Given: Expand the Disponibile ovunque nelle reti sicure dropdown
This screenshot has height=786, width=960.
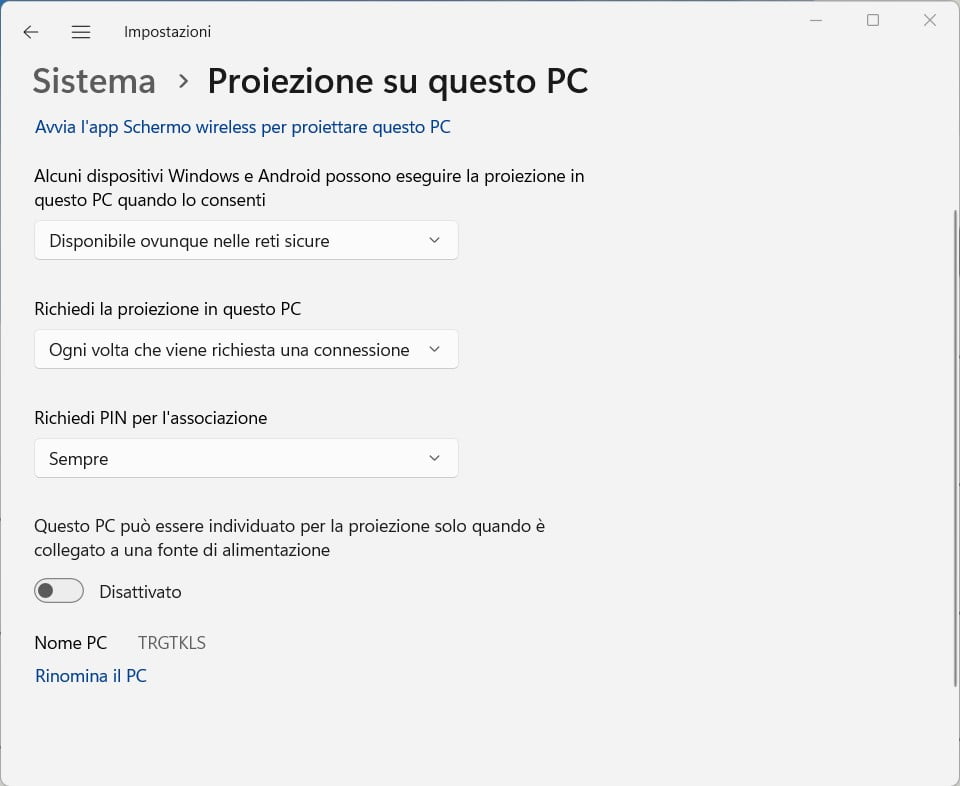Looking at the screenshot, I should [x=246, y=240].
